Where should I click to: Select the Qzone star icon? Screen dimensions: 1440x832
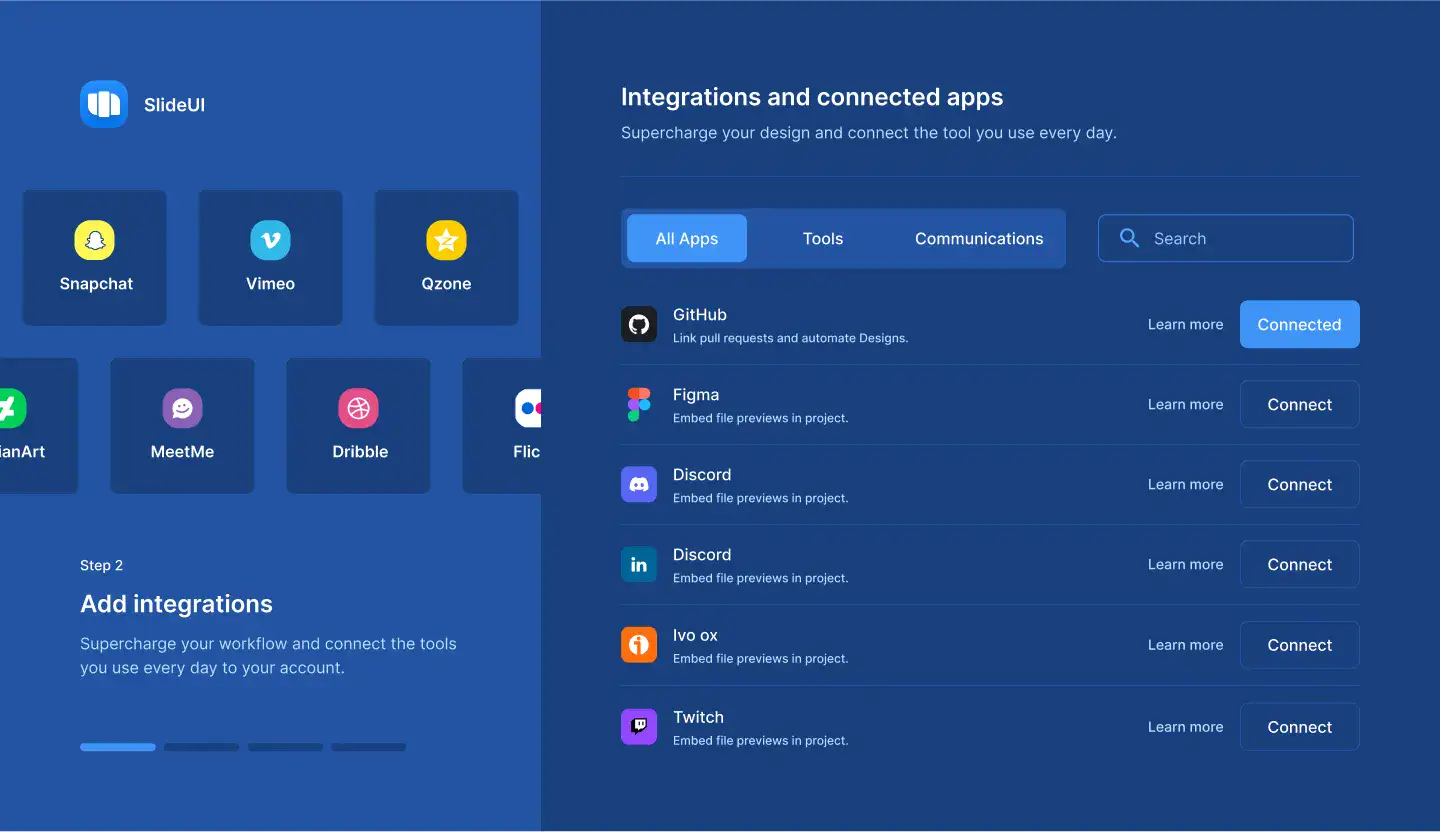click(446, 240)
